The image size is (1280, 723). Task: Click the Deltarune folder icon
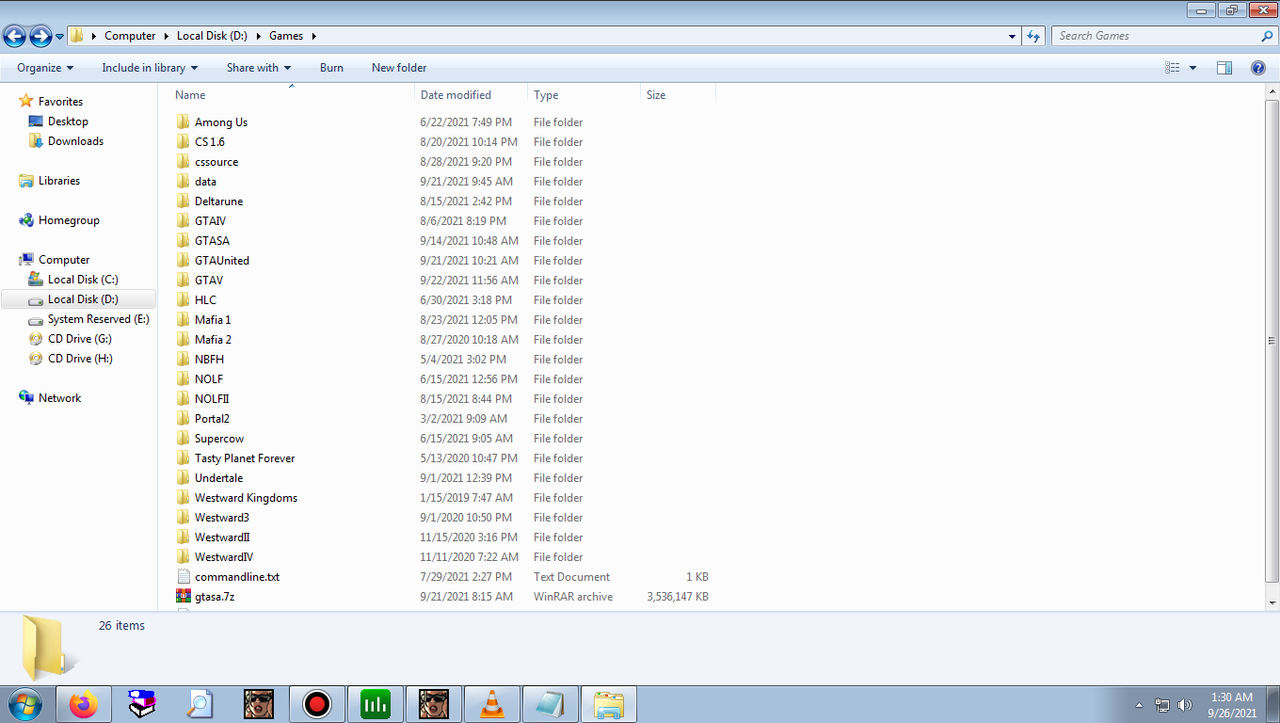pyautogui.click(x=183, y=201)
